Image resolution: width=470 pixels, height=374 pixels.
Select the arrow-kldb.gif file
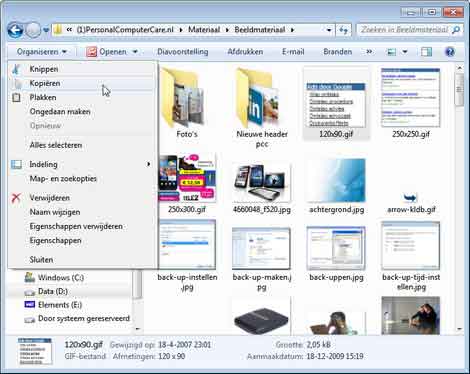(411, 203)
